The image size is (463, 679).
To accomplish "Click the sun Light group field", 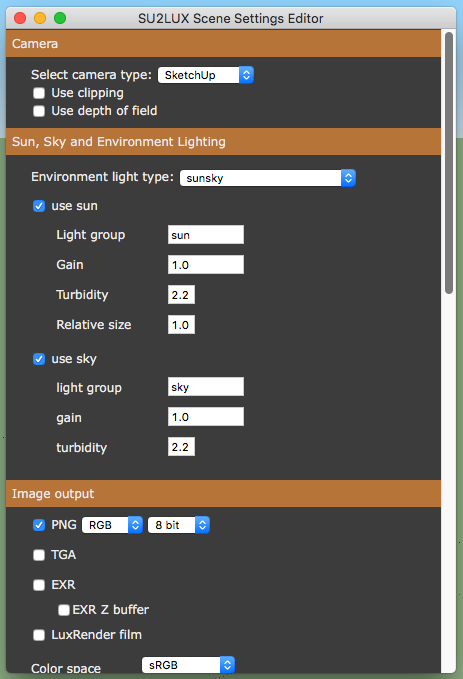I will (x=206, y=235).
